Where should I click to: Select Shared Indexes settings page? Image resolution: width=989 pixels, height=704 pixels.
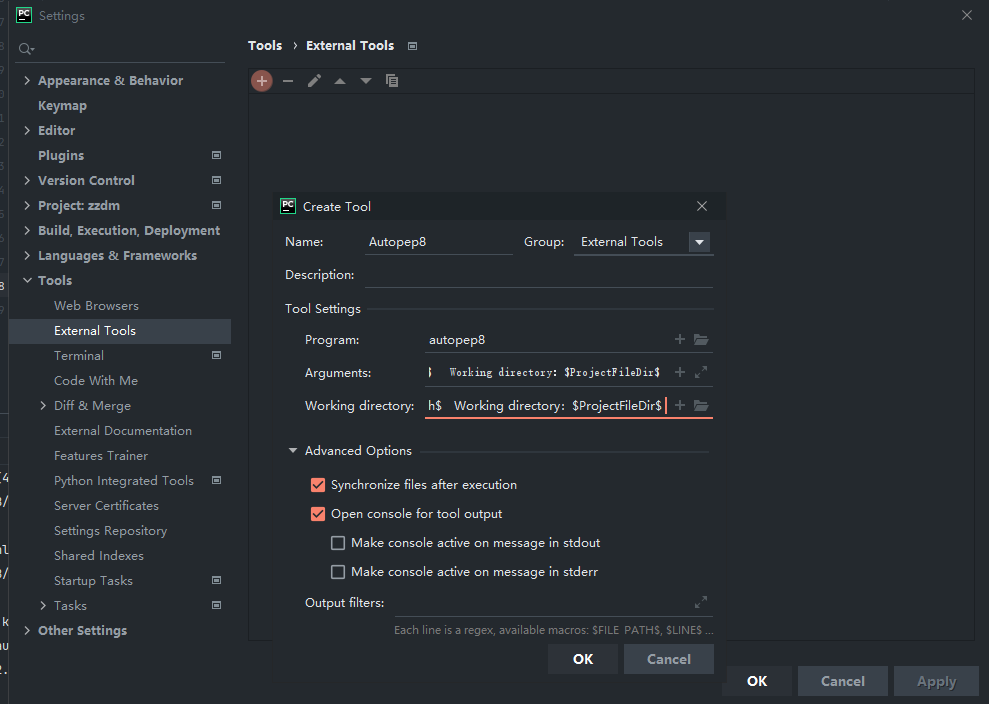click(99, 556)
